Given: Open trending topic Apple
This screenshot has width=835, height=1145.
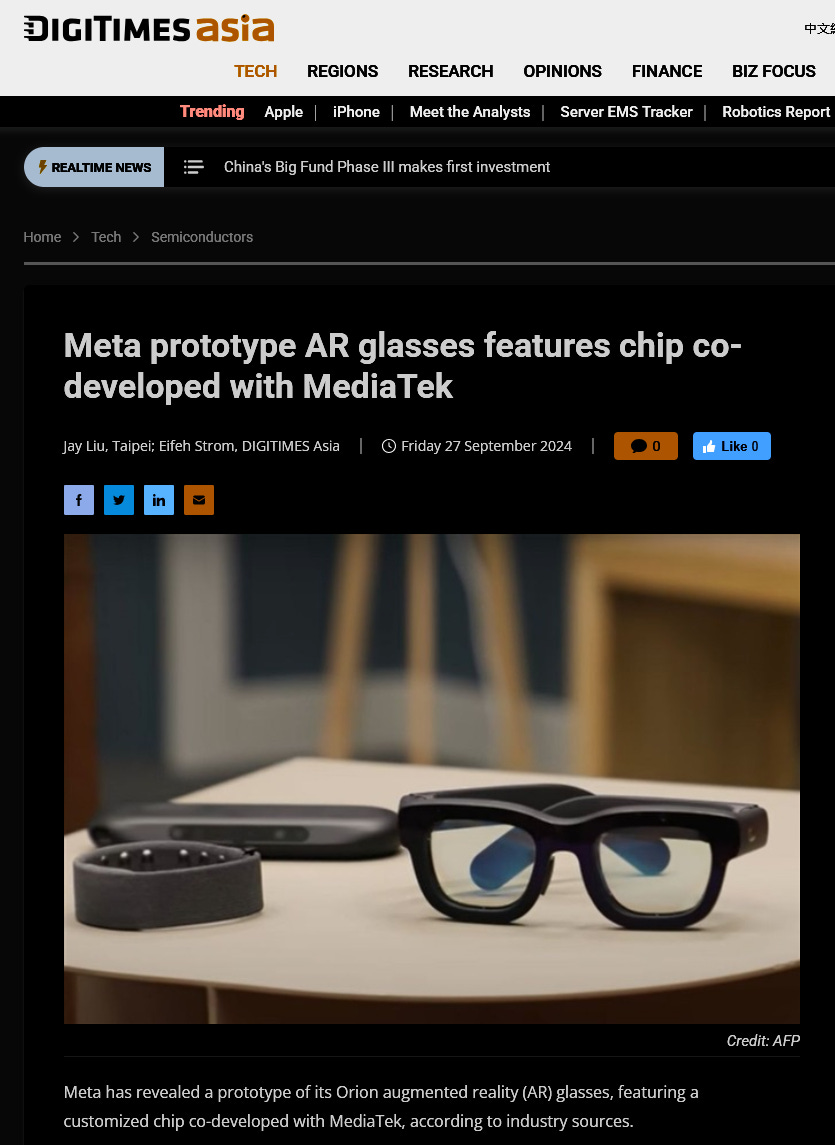Looking at the screenshot, I should point(283,112).
